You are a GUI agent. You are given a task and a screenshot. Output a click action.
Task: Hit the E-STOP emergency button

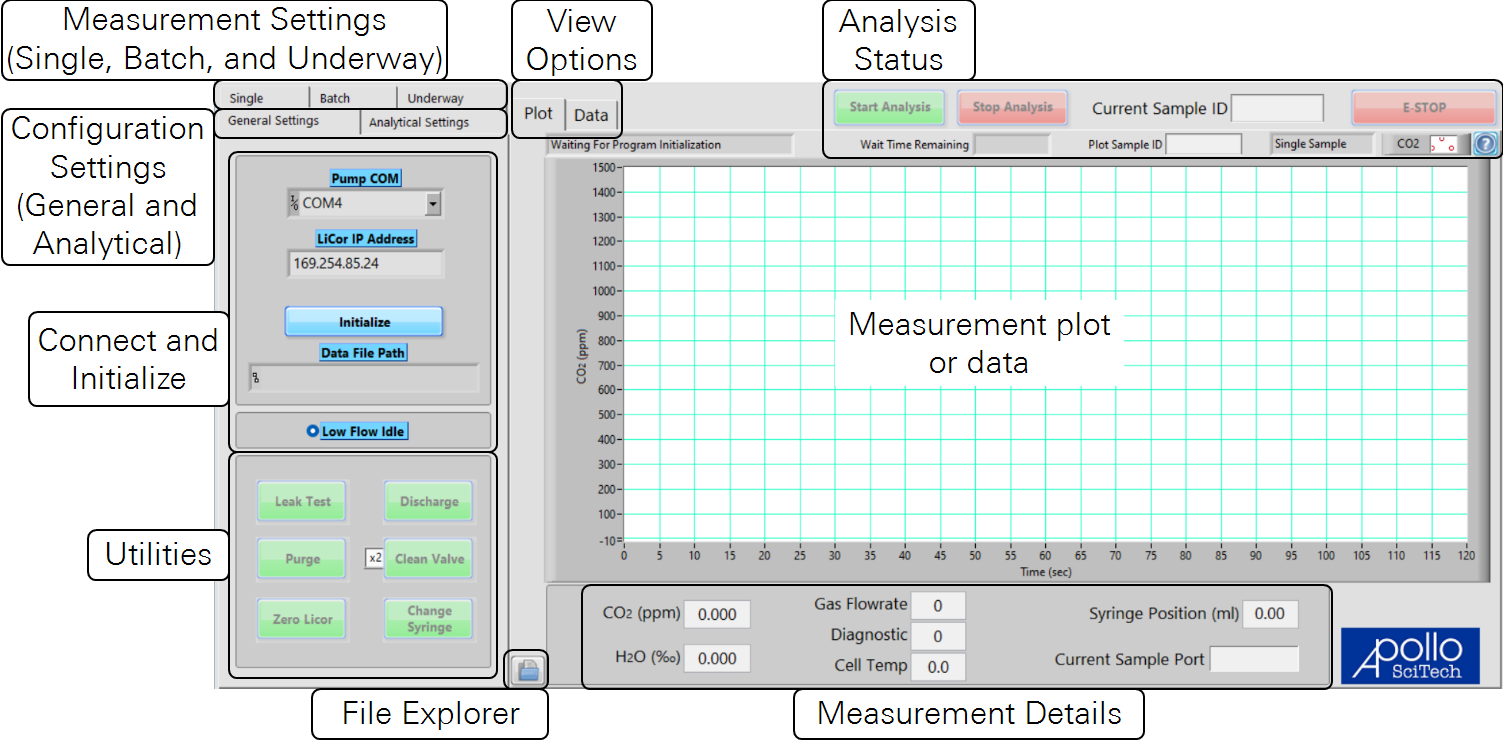(1416, 107)
